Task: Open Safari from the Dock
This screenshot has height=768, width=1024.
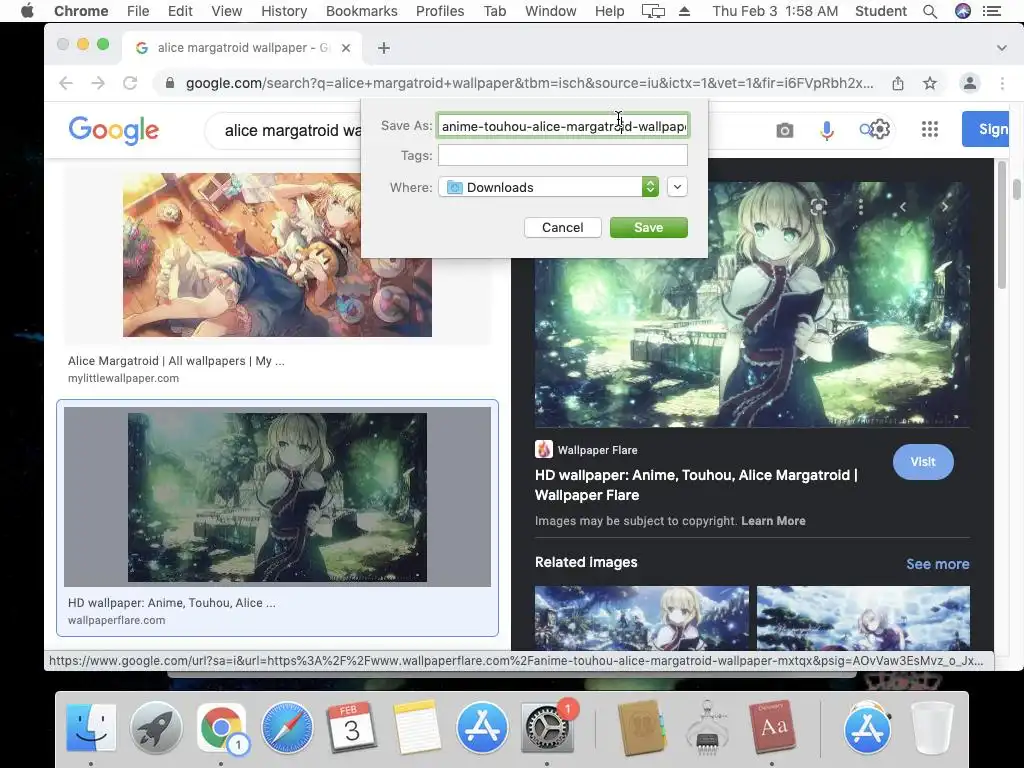Action: pos(287,728)
